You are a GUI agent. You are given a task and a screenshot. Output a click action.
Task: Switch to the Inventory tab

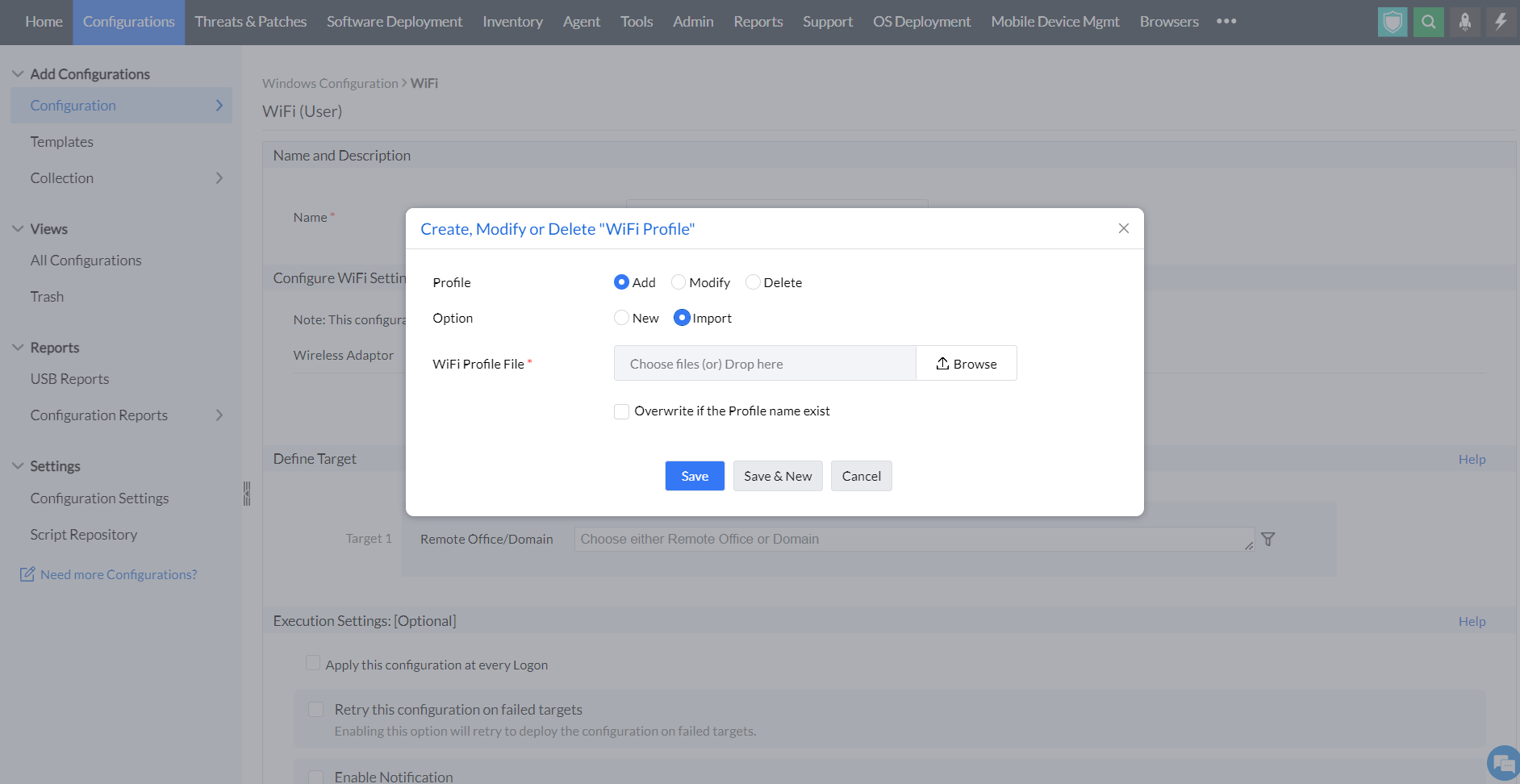pos(512,22)
